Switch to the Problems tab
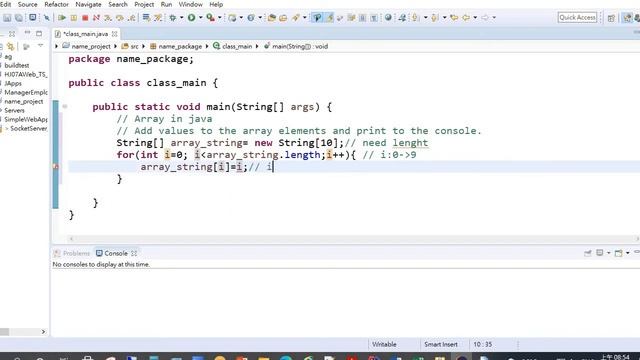This screenshot has height=360, width=640. [72, 253]
